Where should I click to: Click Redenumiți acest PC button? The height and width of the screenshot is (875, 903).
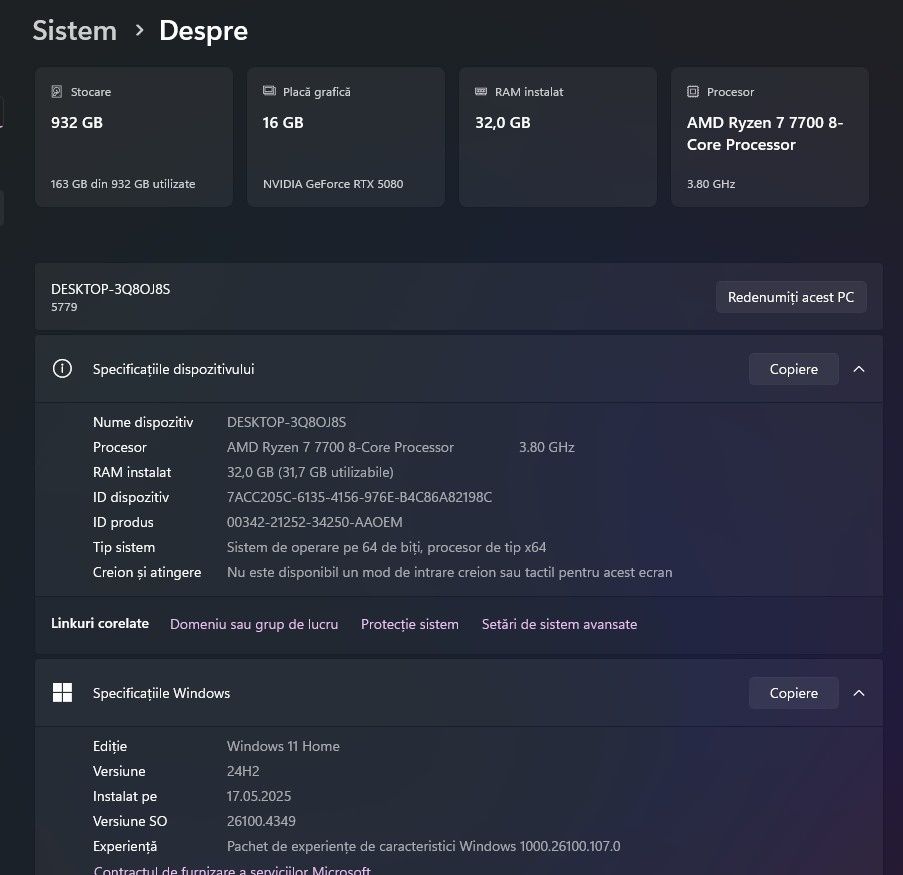point(791,297)
